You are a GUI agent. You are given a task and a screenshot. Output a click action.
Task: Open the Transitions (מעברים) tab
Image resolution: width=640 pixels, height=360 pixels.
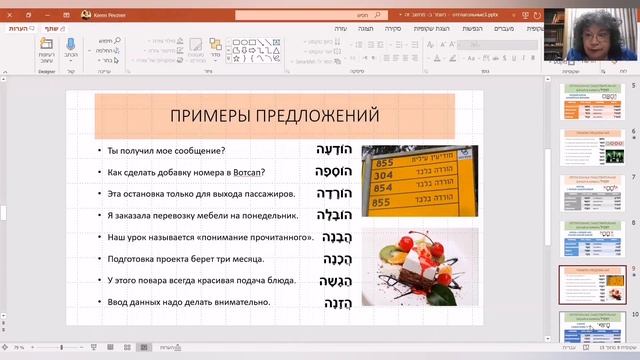504,29
